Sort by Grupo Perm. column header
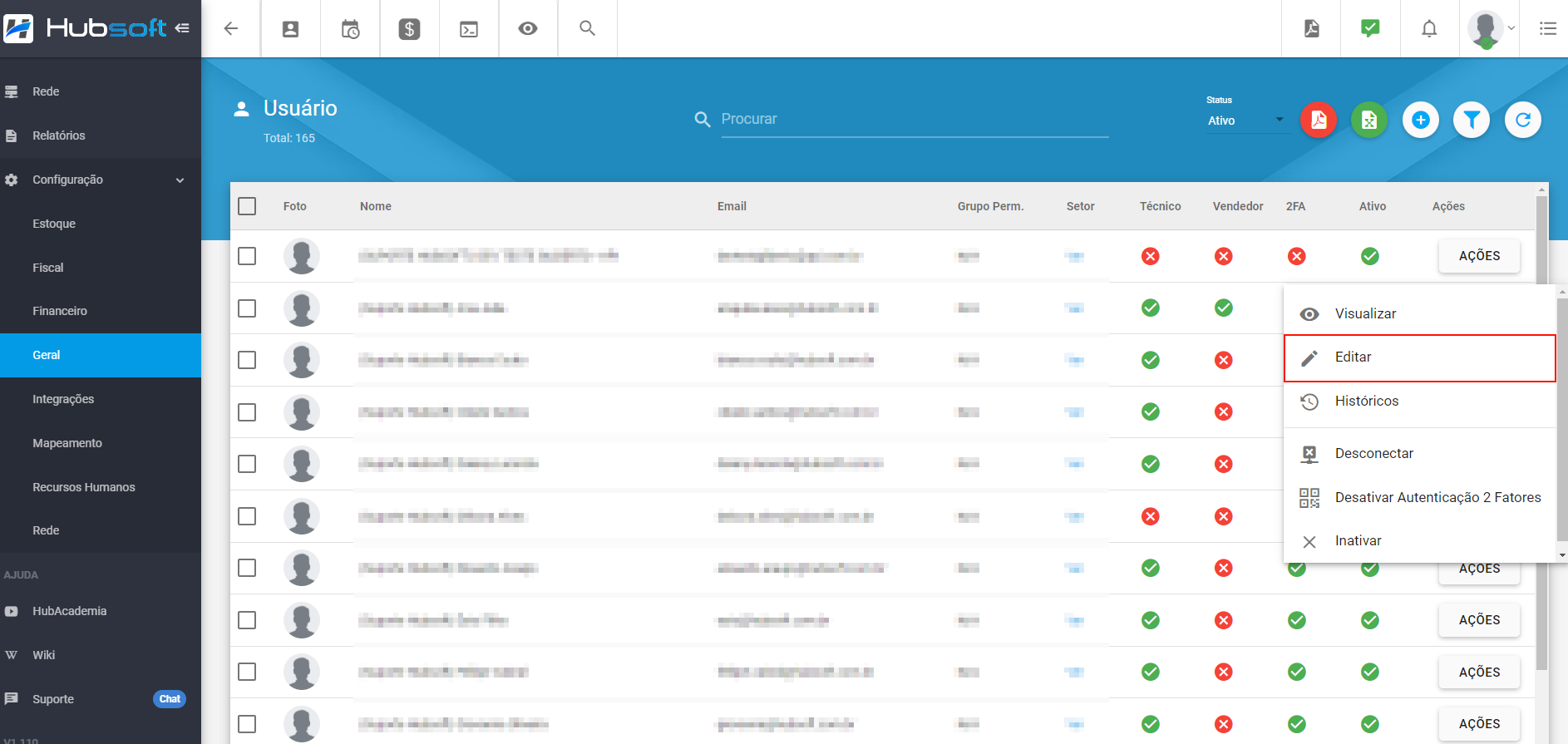 [x=990, y=206]
